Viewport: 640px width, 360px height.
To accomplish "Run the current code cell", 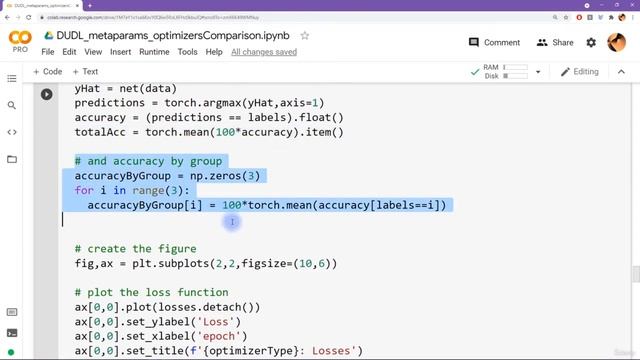I will (47, 94).
